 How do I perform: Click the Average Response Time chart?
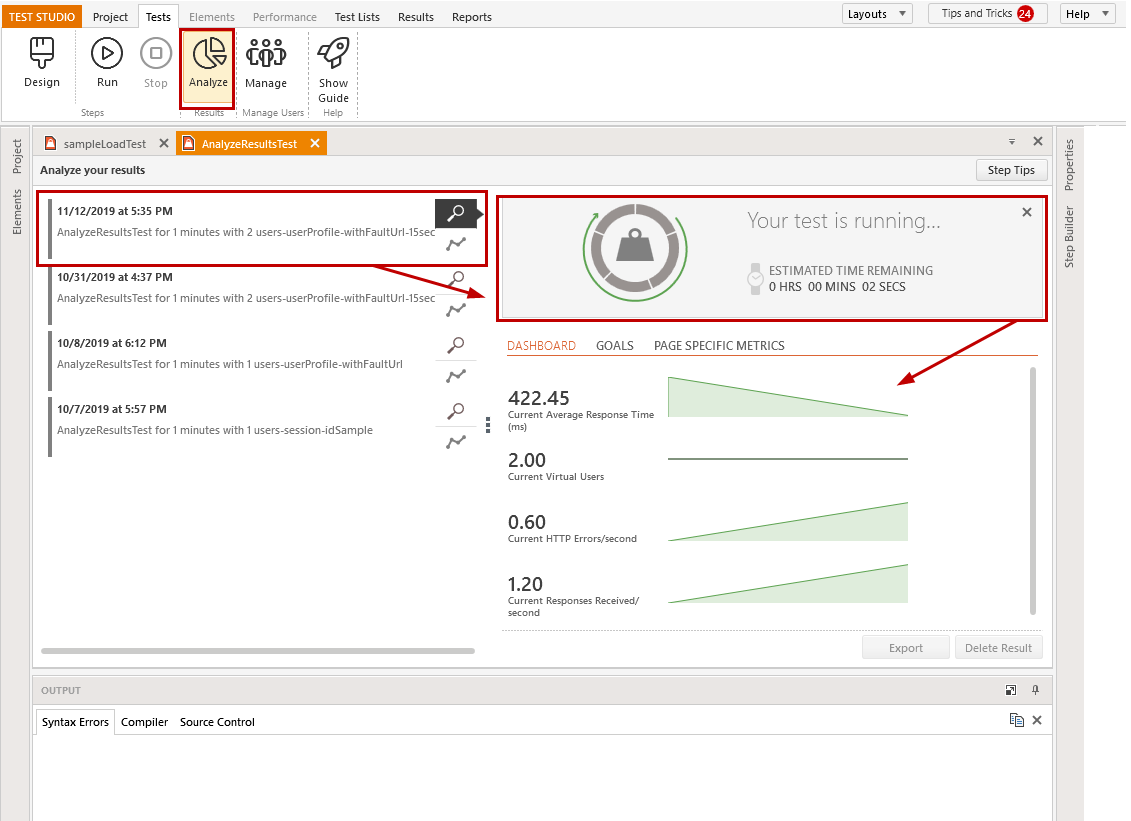pyautogui.click(x=788, y=397)
